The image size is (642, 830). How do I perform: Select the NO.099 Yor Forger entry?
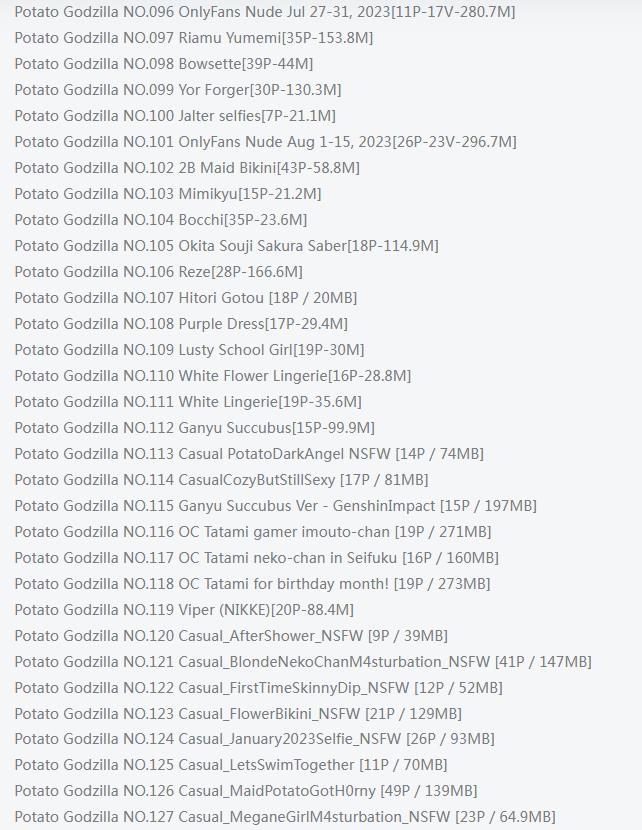point(178,89)
